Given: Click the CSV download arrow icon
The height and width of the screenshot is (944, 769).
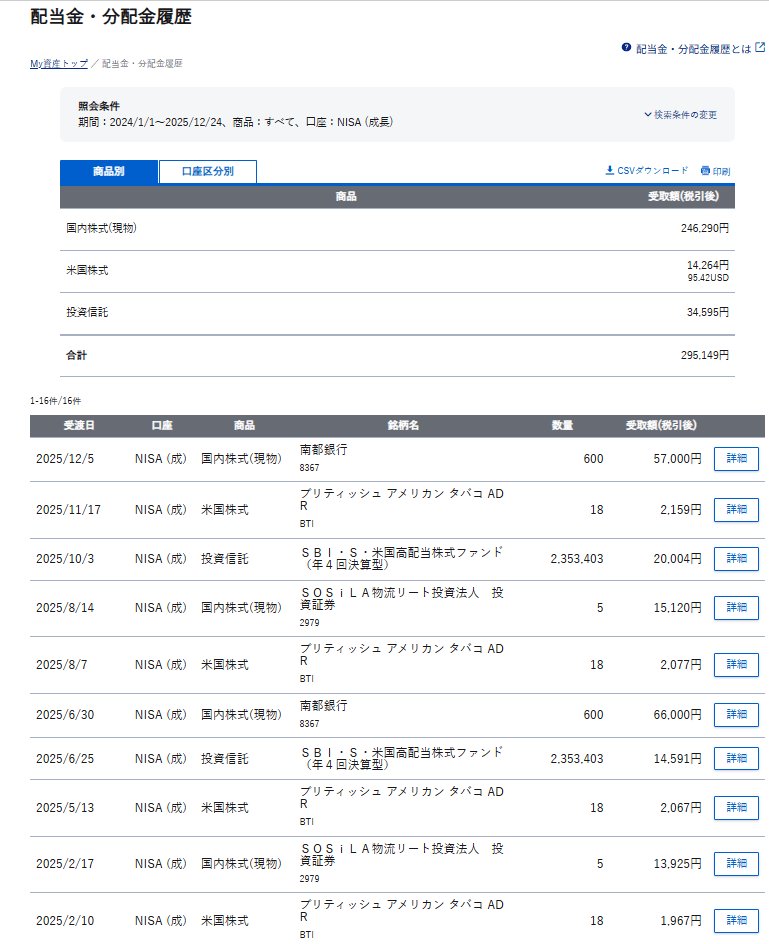Looking at the screenshot, I should coord(609,170).
